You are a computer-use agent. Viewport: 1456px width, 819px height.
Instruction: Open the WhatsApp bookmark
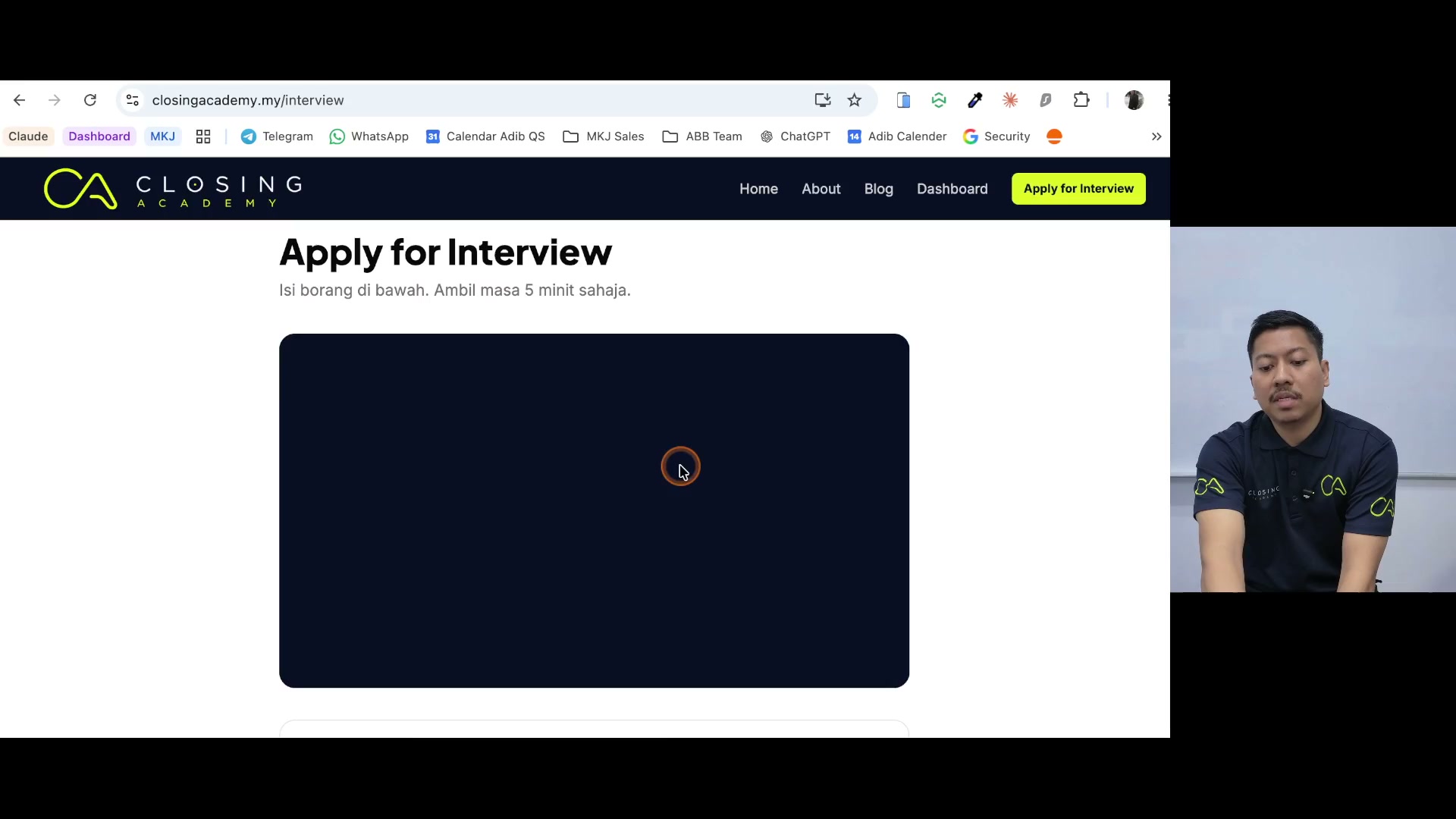click(369, 136)
